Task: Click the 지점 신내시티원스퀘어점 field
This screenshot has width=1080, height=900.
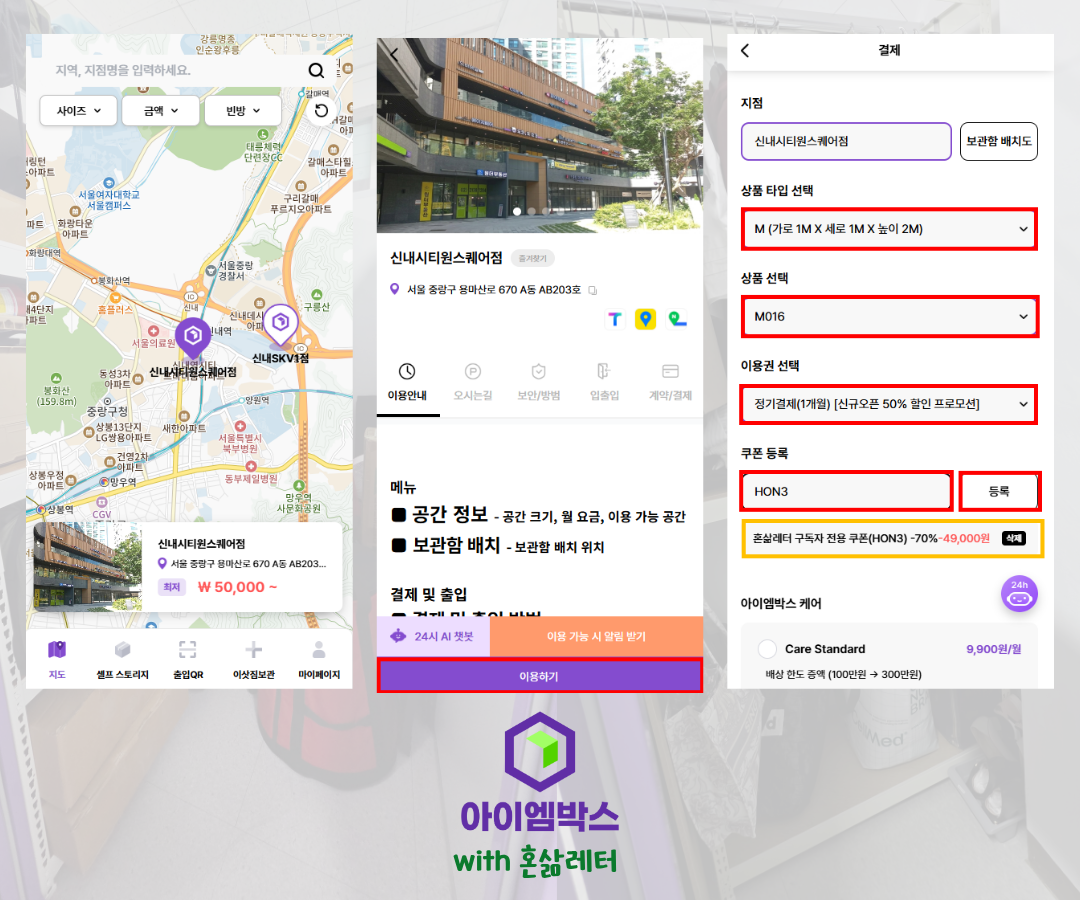Action: point(847,141)
